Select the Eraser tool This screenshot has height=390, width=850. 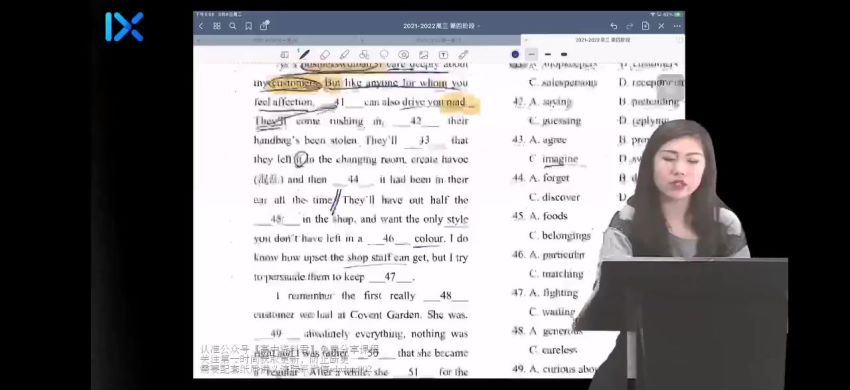(325, 55)
